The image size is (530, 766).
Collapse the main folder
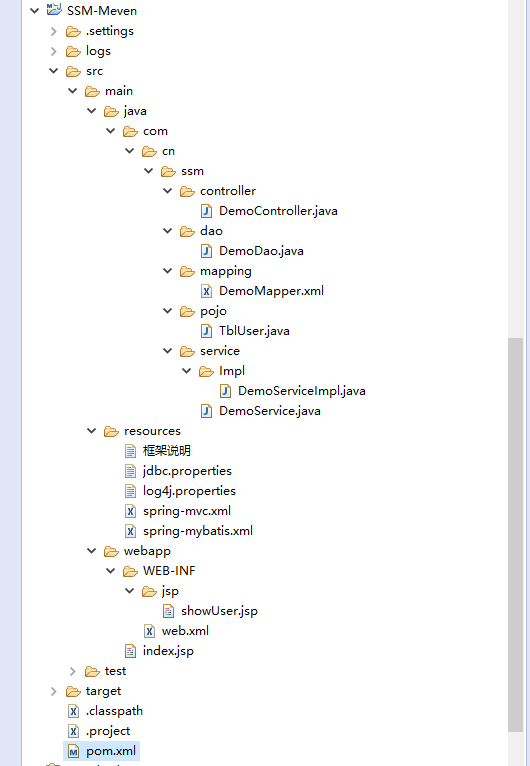(x=73, y=91)
